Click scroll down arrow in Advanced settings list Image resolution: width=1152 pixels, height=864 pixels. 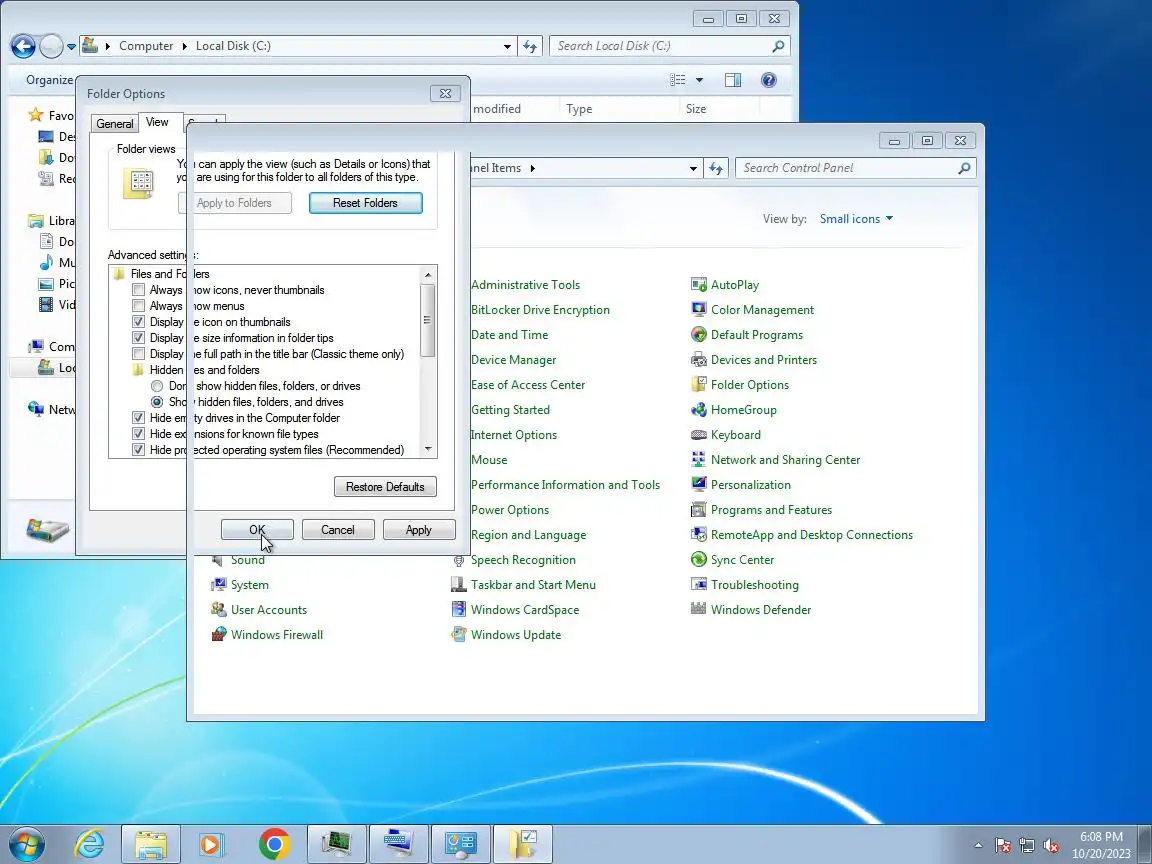pos(428,449)
